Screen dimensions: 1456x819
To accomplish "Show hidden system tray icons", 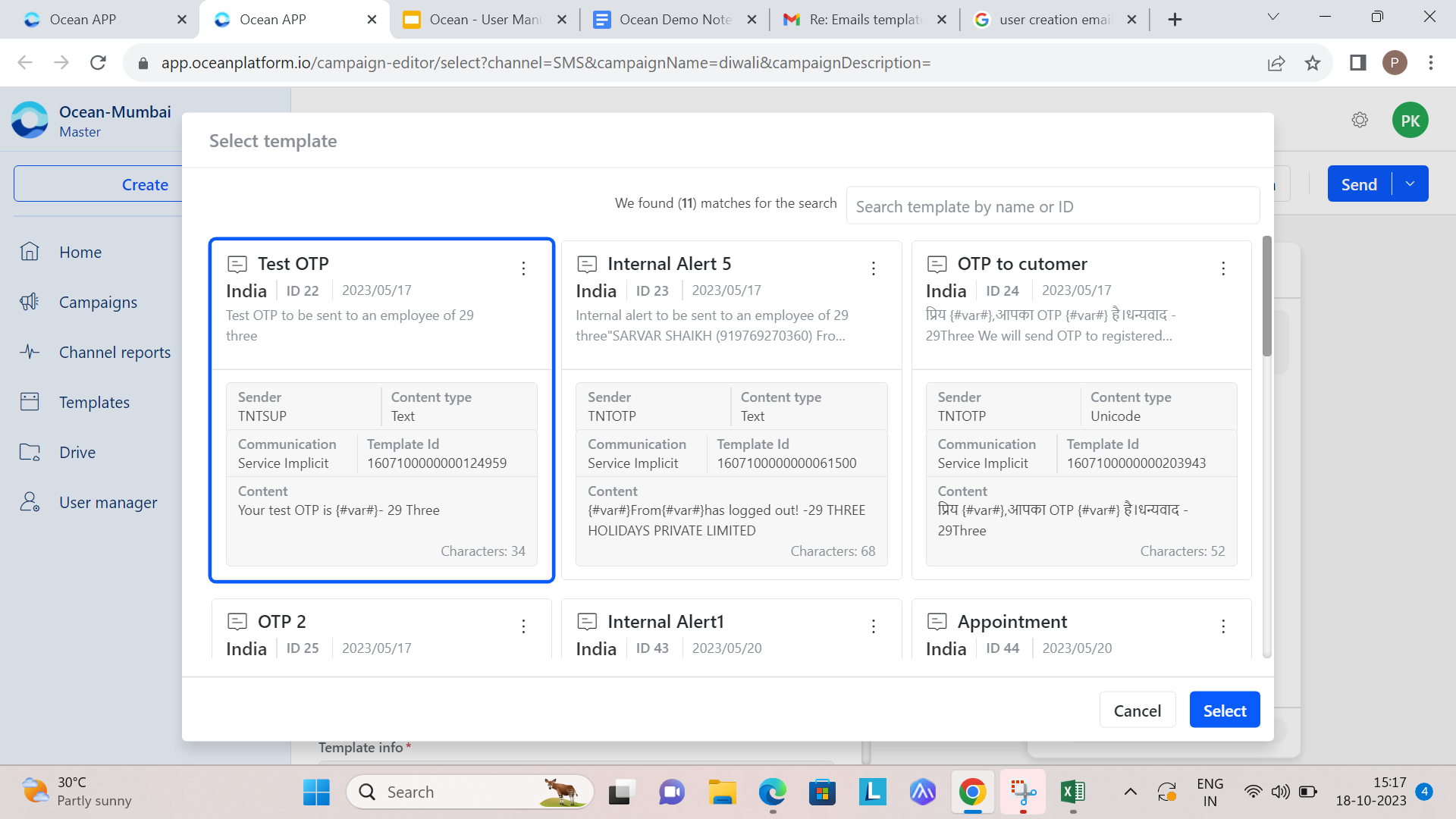I will 1130,792.
